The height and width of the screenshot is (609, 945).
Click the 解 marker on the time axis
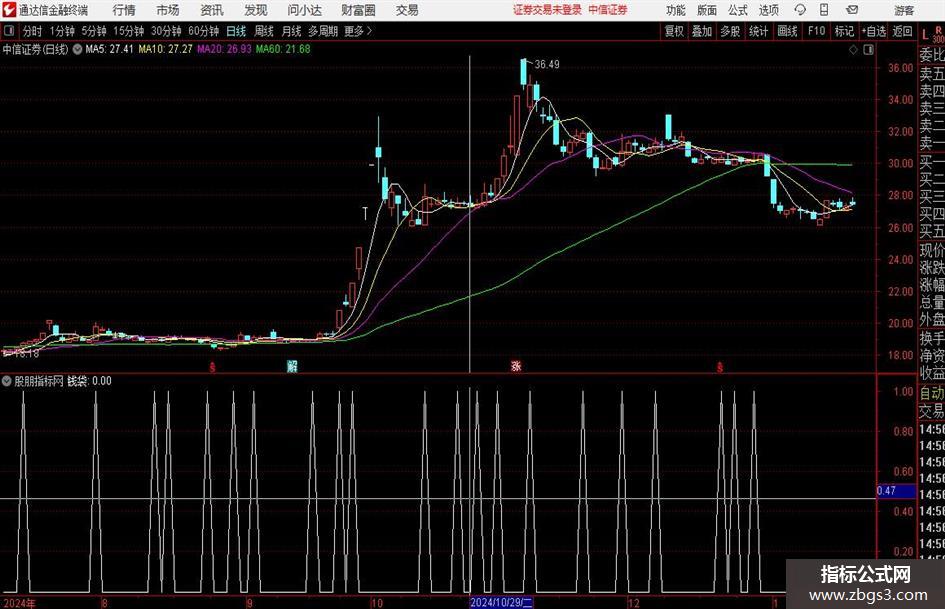pyautogui.click(x=292, y=366)
